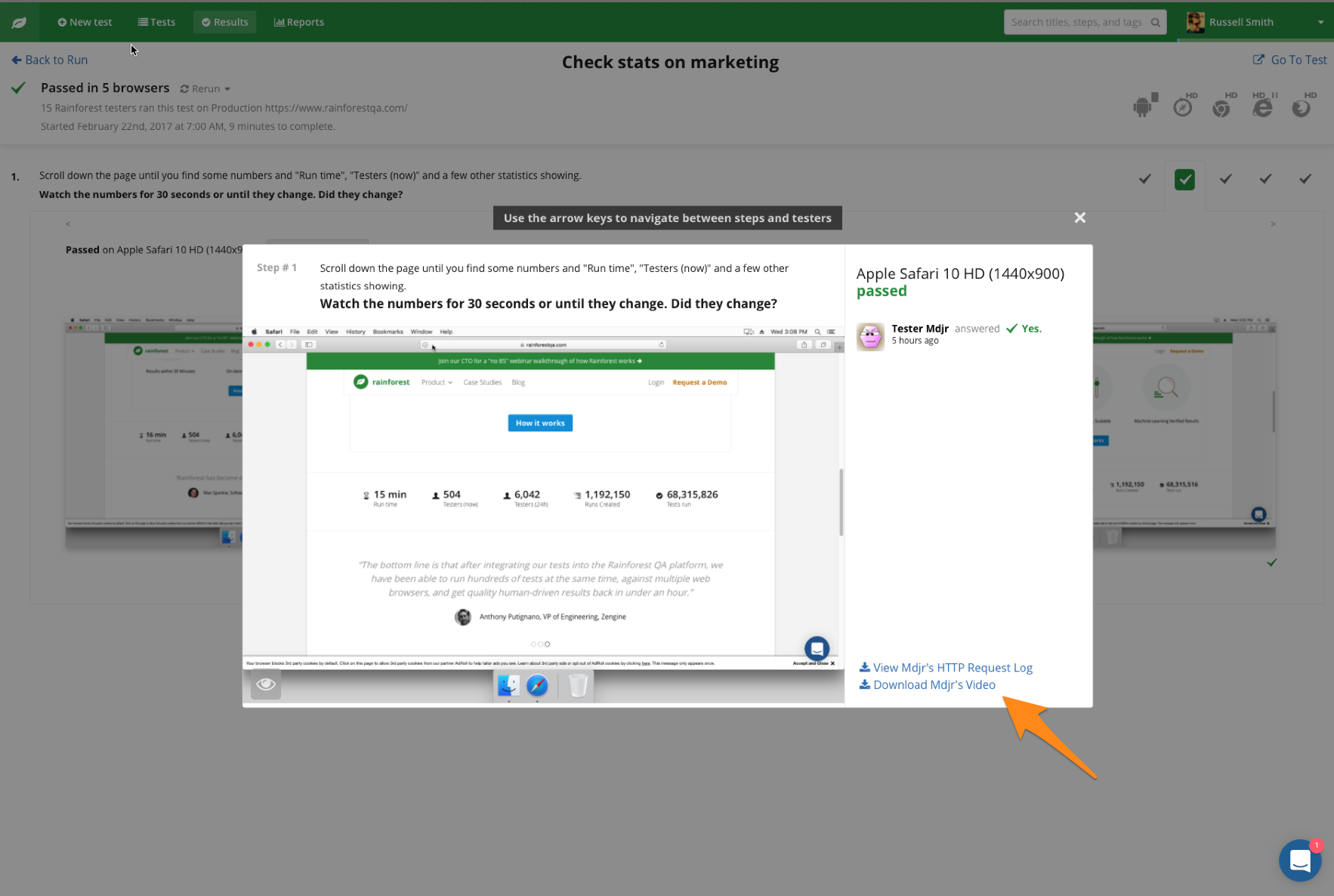The image size is (1334, 896).
Task: Click the 'Check stats on marketing' title
Action: click(x=670, y=62)
